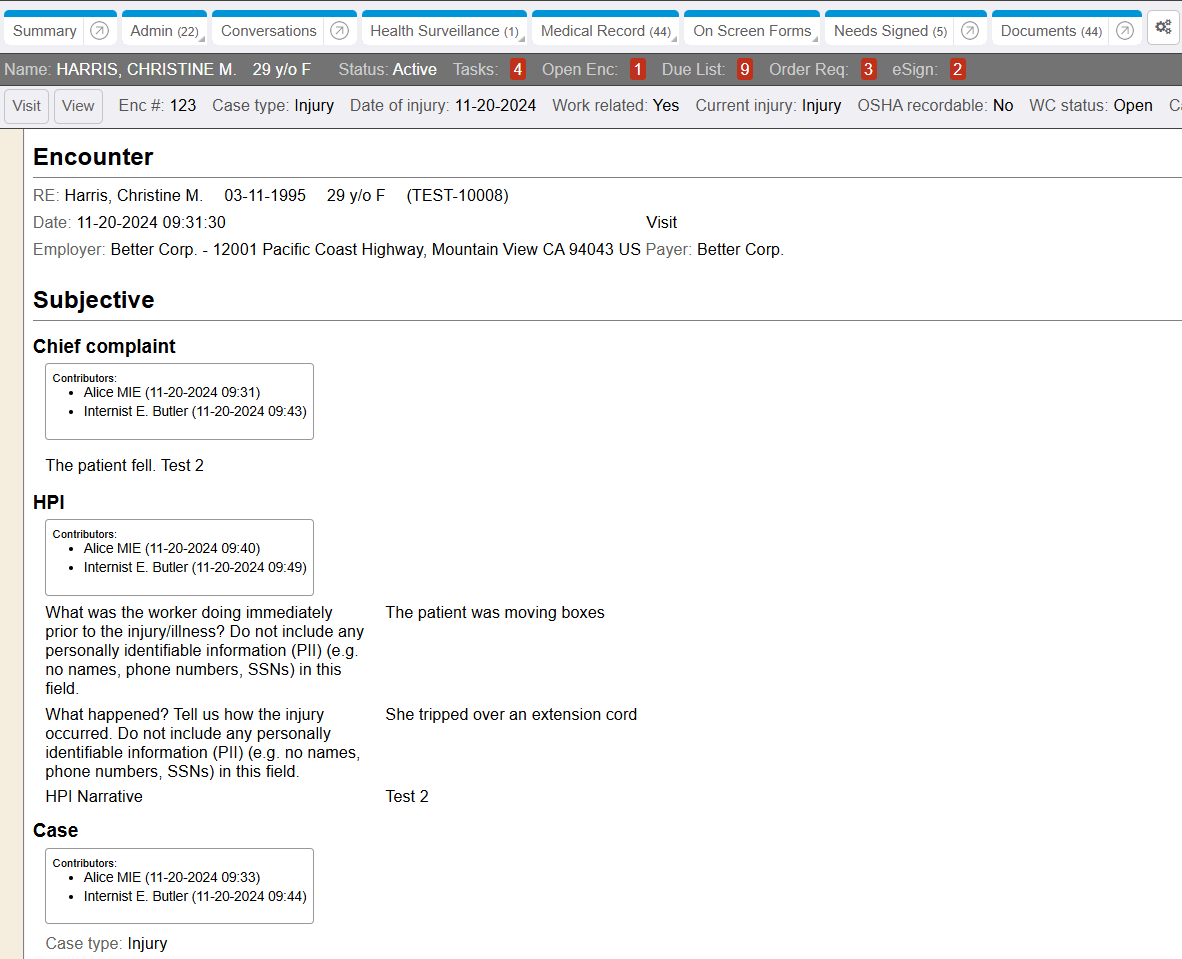Pop out the Conversations tab via arrow icon
The image size is (1182, 959).
[x=339, y=31]
